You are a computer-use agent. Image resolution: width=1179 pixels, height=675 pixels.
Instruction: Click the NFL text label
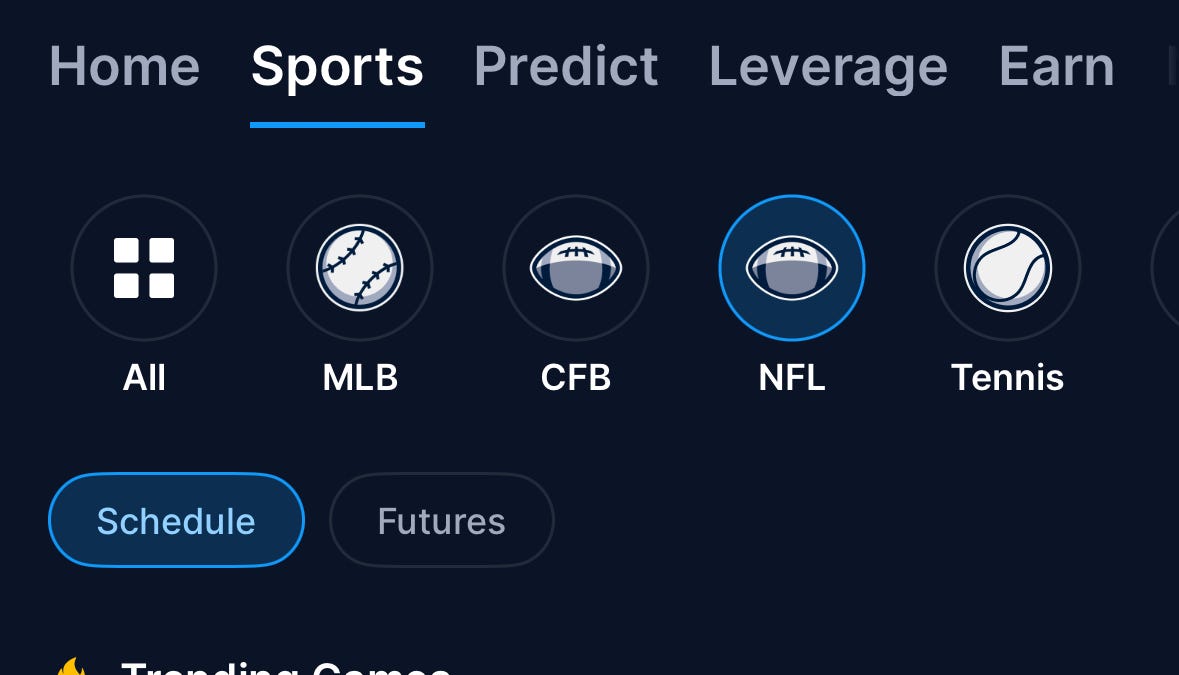[792, 377]
